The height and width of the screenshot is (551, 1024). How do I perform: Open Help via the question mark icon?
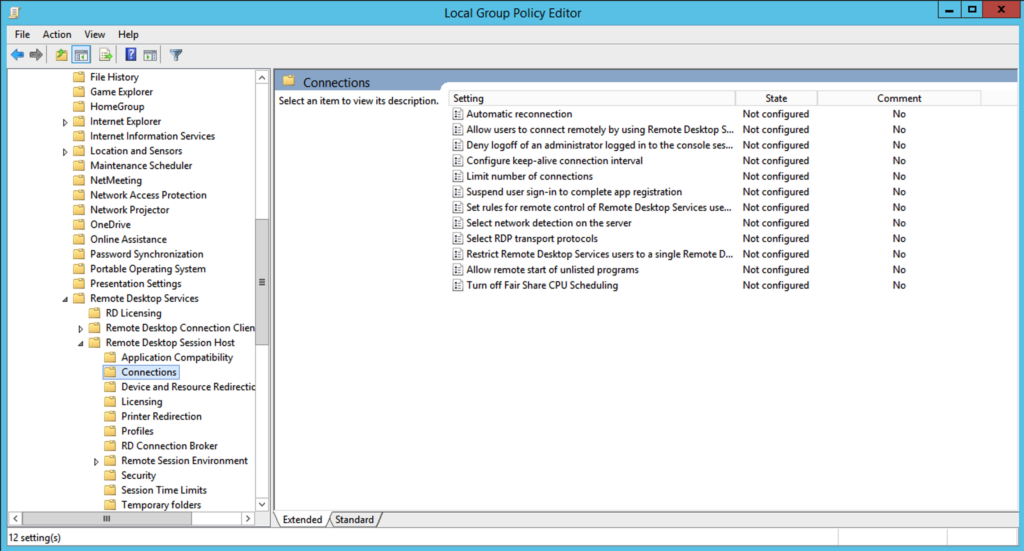(131, 55)
